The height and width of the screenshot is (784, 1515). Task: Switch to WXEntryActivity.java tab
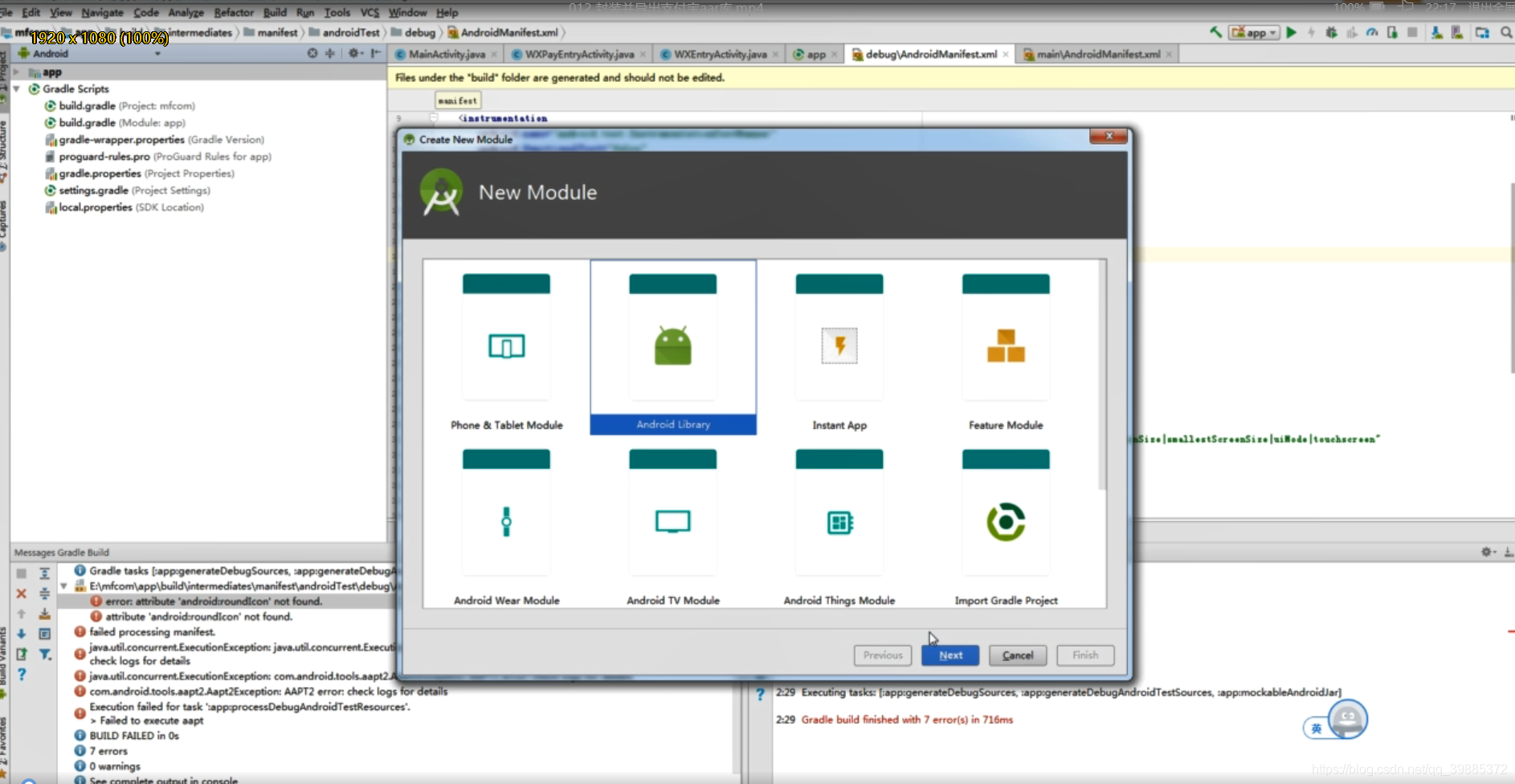click(x=720, y=54)
